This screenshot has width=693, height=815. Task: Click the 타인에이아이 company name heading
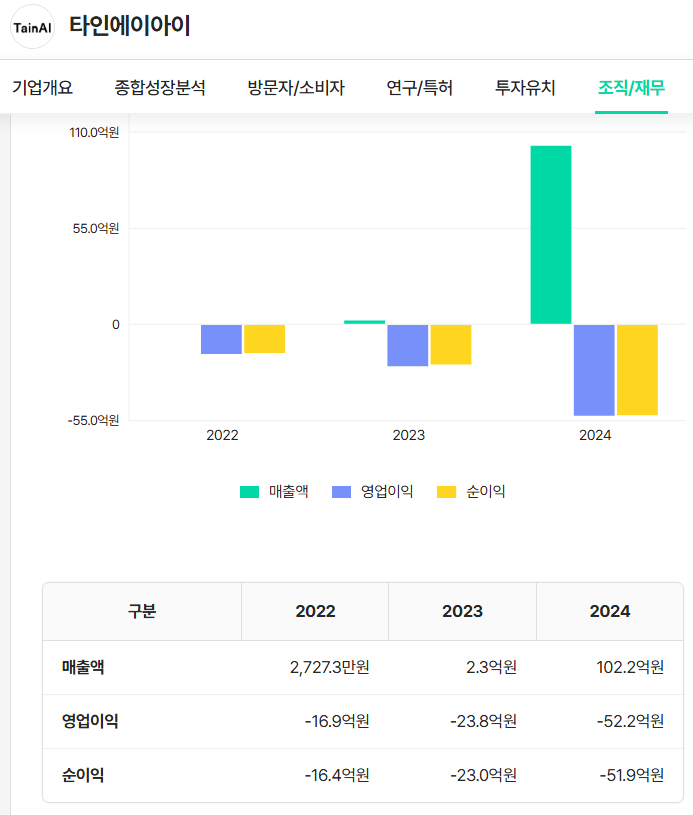click(129, 27)
